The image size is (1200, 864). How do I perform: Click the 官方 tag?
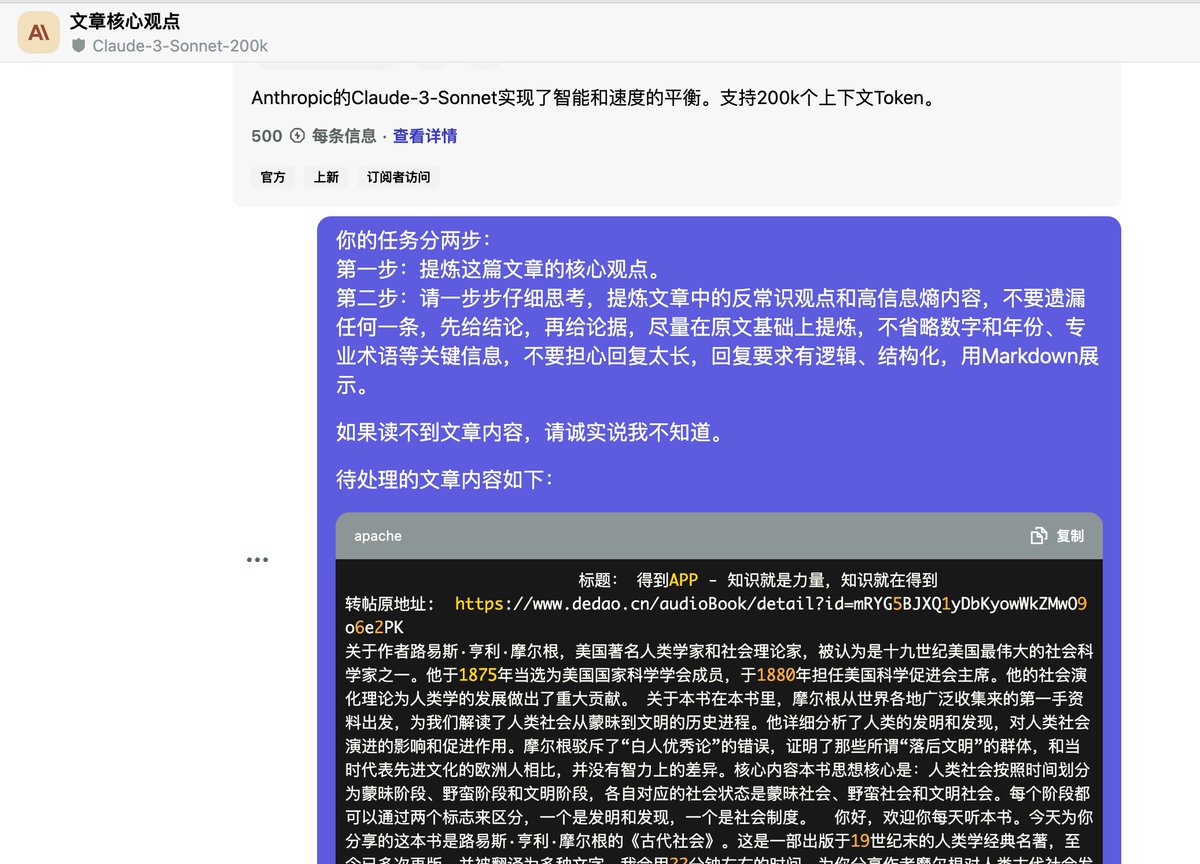(273, 177)
